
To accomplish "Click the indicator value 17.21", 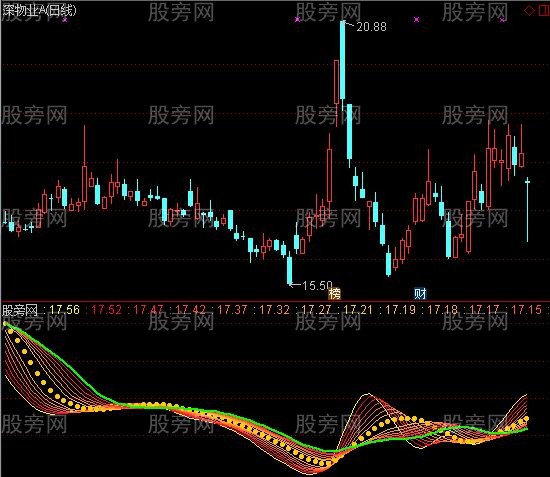I will click(358, 310).
